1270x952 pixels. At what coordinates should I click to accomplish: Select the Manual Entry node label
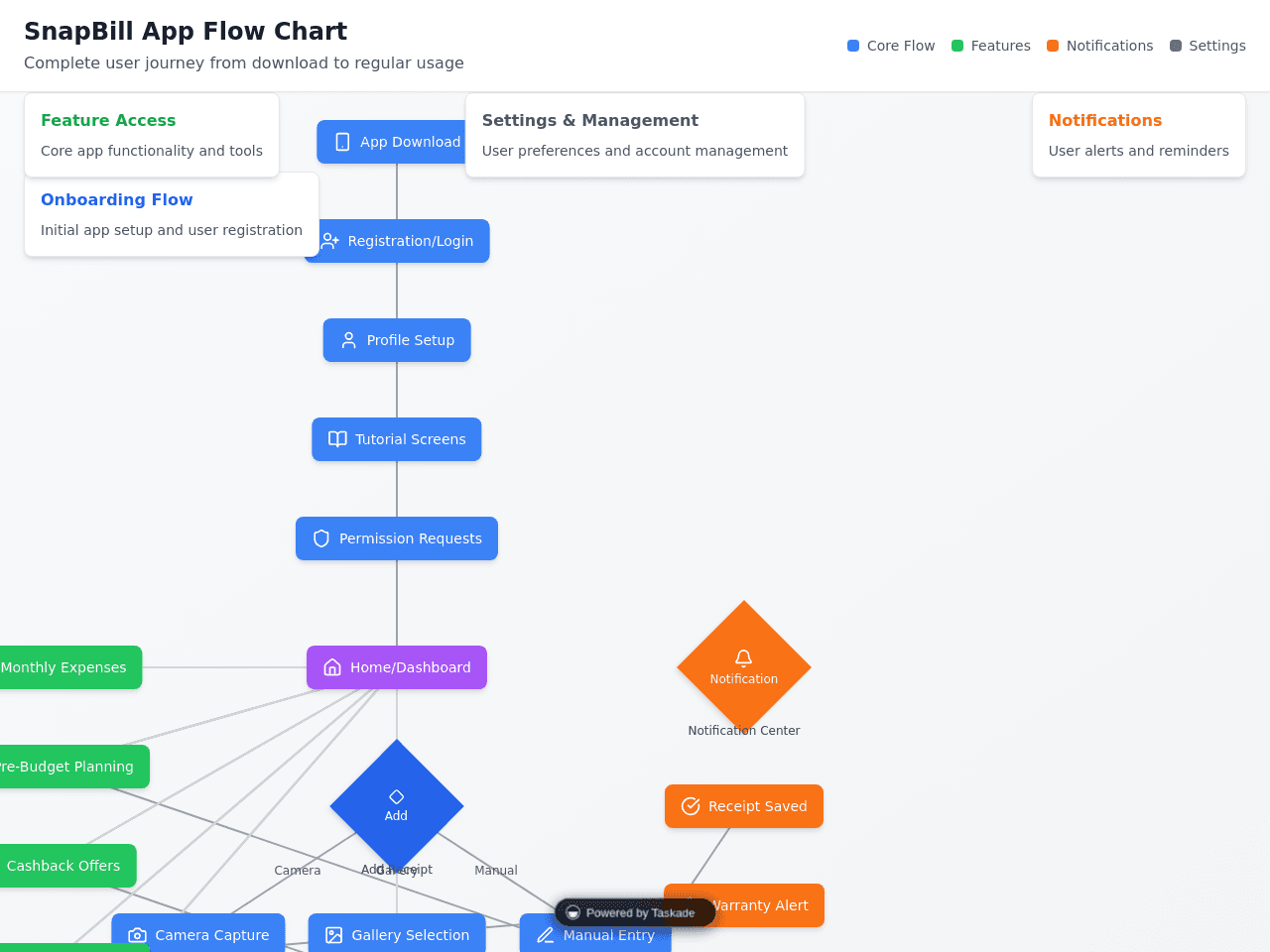(609, 935)
